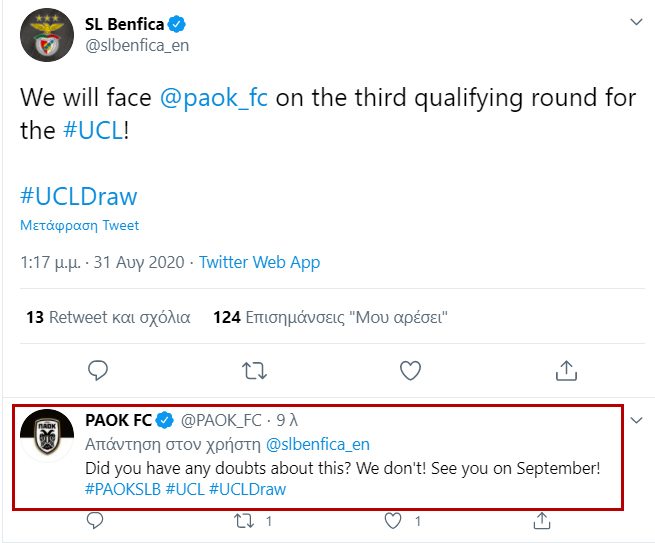Reply to the SL Benfica tweet
The image size is (655, 543).
click(98, 370)
